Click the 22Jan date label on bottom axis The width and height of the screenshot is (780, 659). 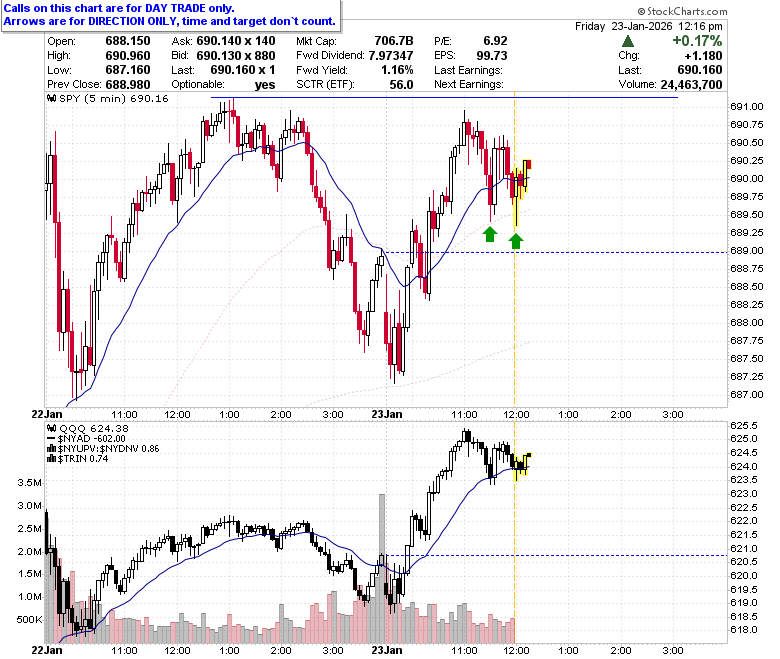click(x=47, y=650)
